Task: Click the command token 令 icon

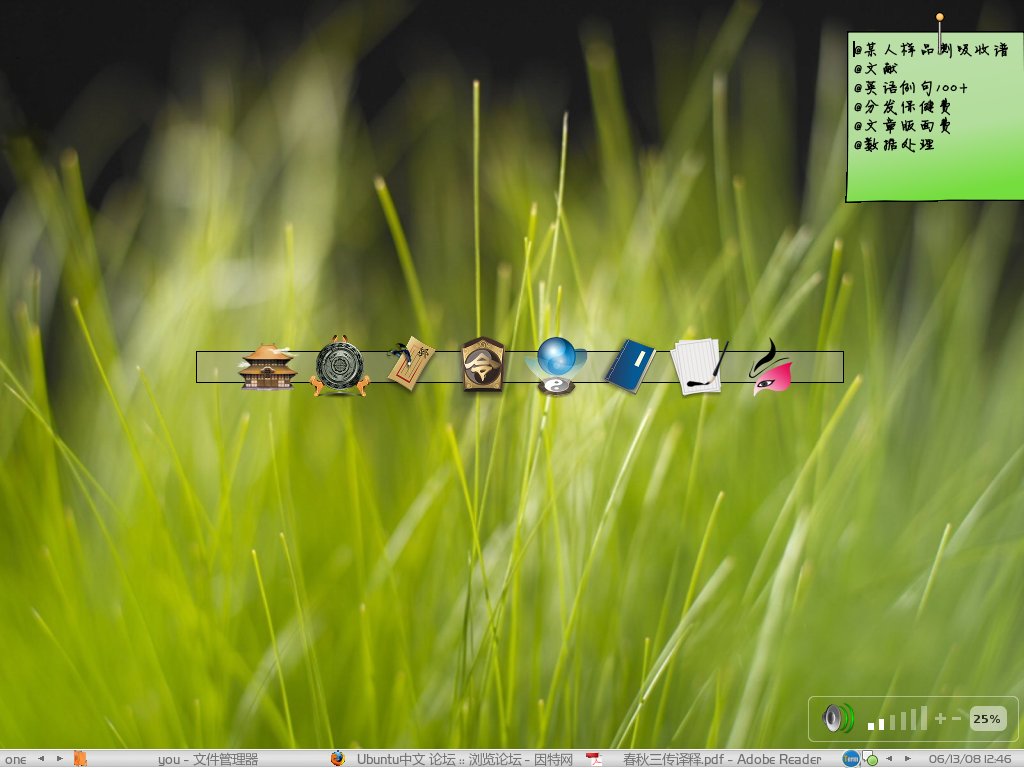Action: click(x=483, y=364)
